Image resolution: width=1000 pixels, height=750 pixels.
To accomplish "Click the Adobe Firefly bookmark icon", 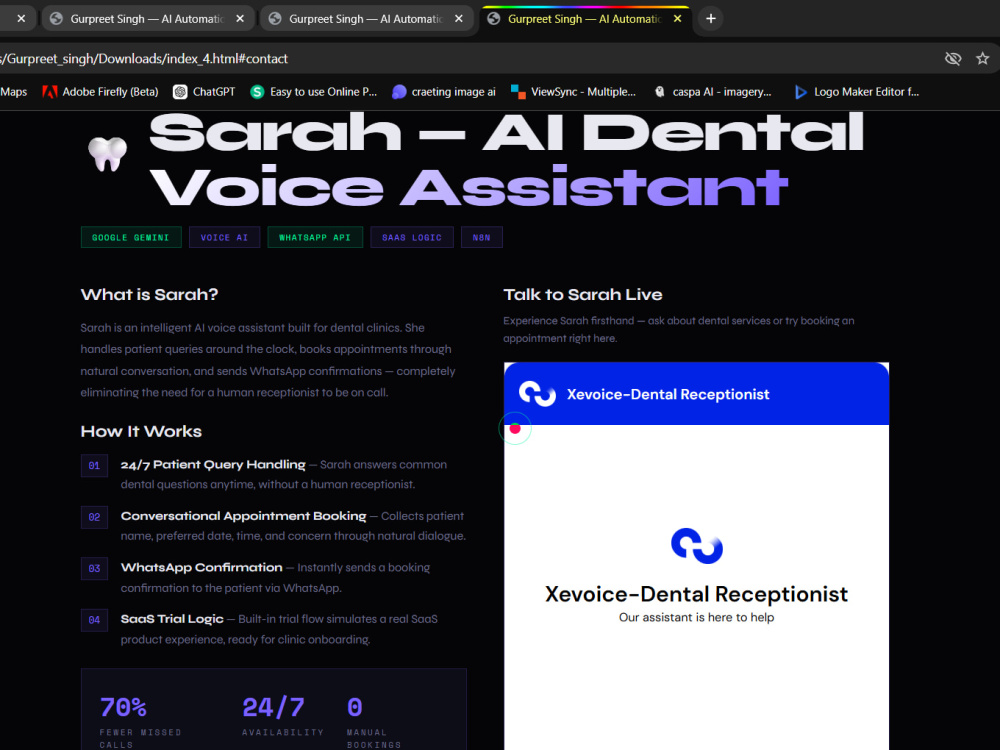I will (49, 92).
